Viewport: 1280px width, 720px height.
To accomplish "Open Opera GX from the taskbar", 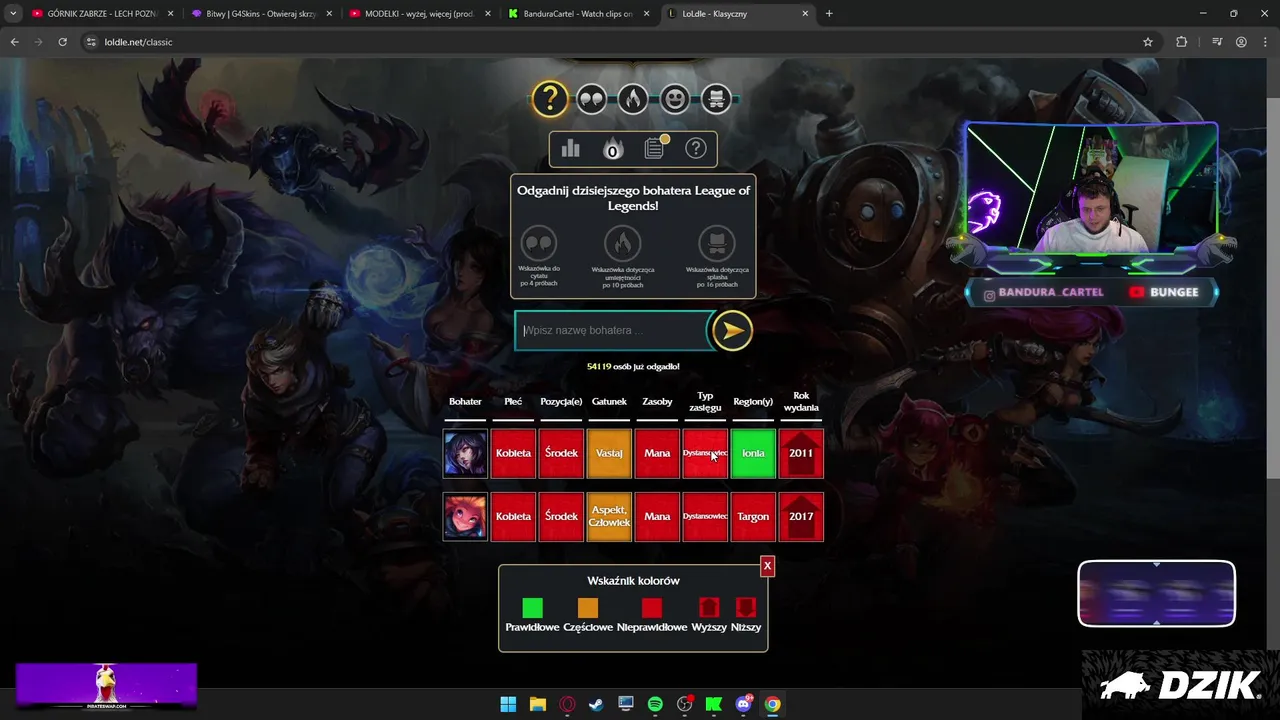I will [x=567, y=704].
